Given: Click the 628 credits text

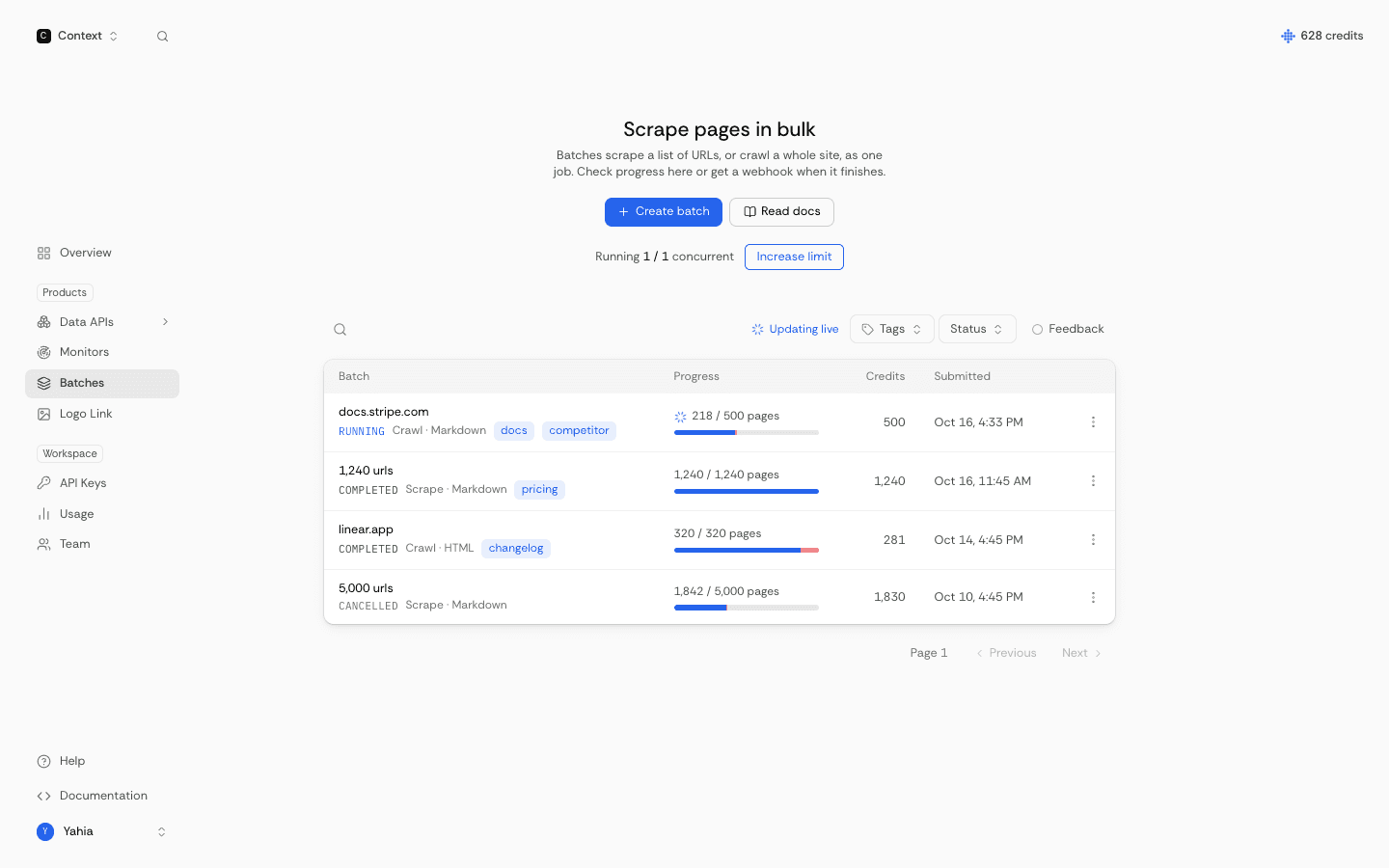Looking at the screenshot, I should tap(1332, 36).
